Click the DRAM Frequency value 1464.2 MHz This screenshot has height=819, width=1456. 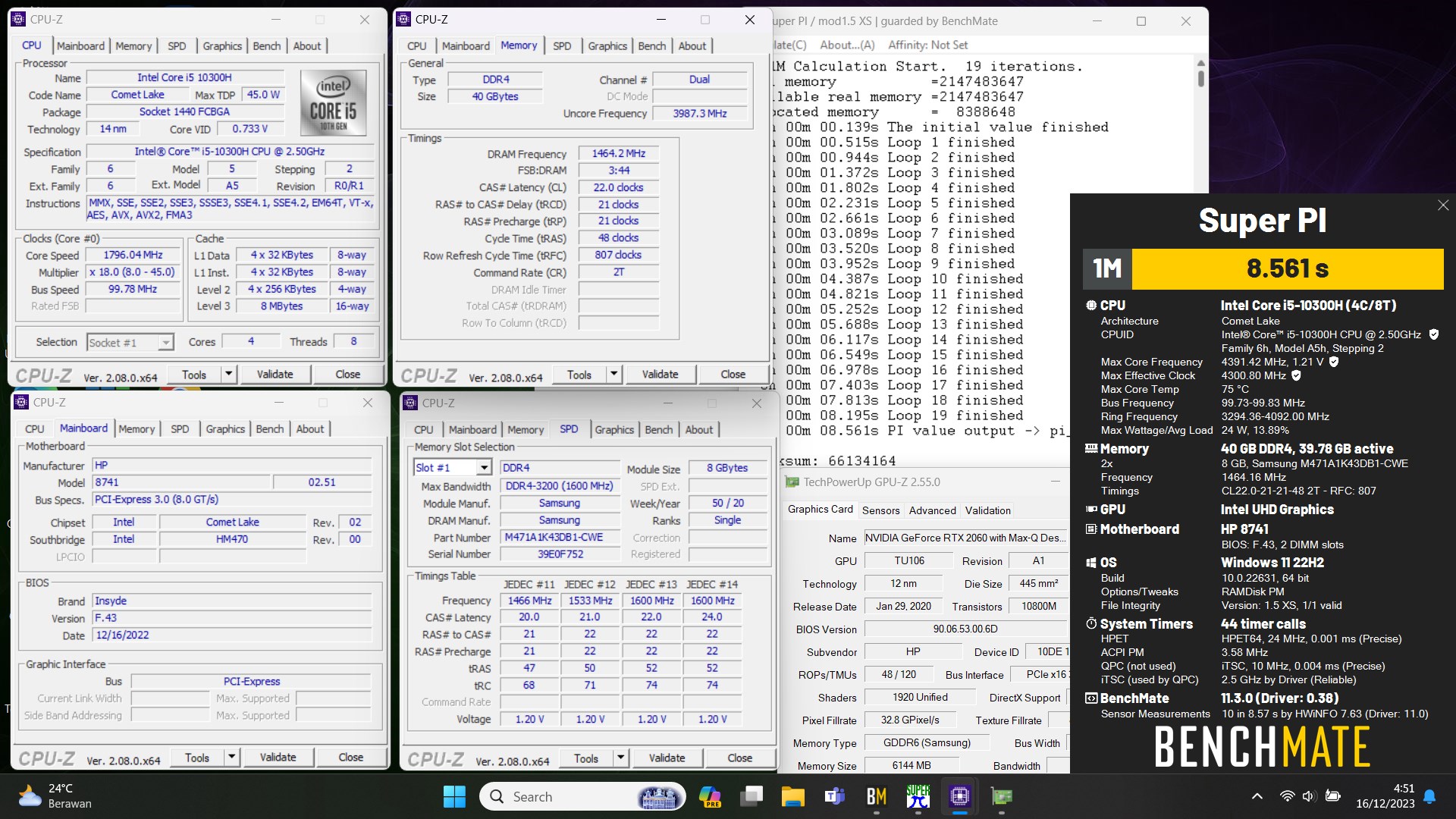point(619,153)
